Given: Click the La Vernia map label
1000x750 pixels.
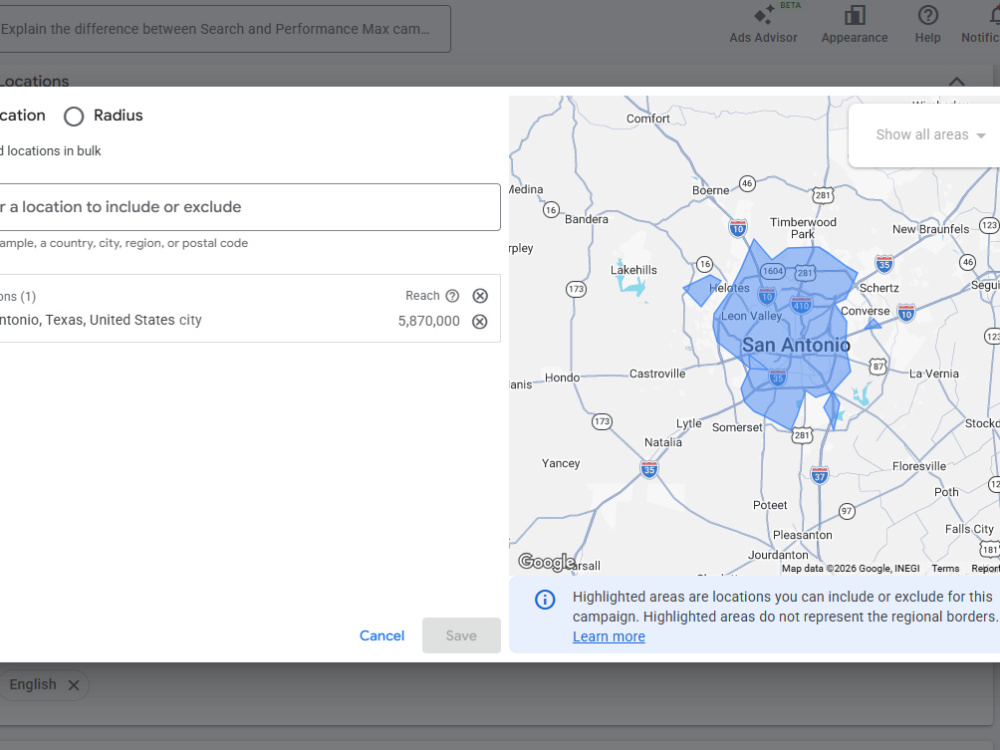Looking at the screenshot, I should pyautogui.click(x=934, y=374).
